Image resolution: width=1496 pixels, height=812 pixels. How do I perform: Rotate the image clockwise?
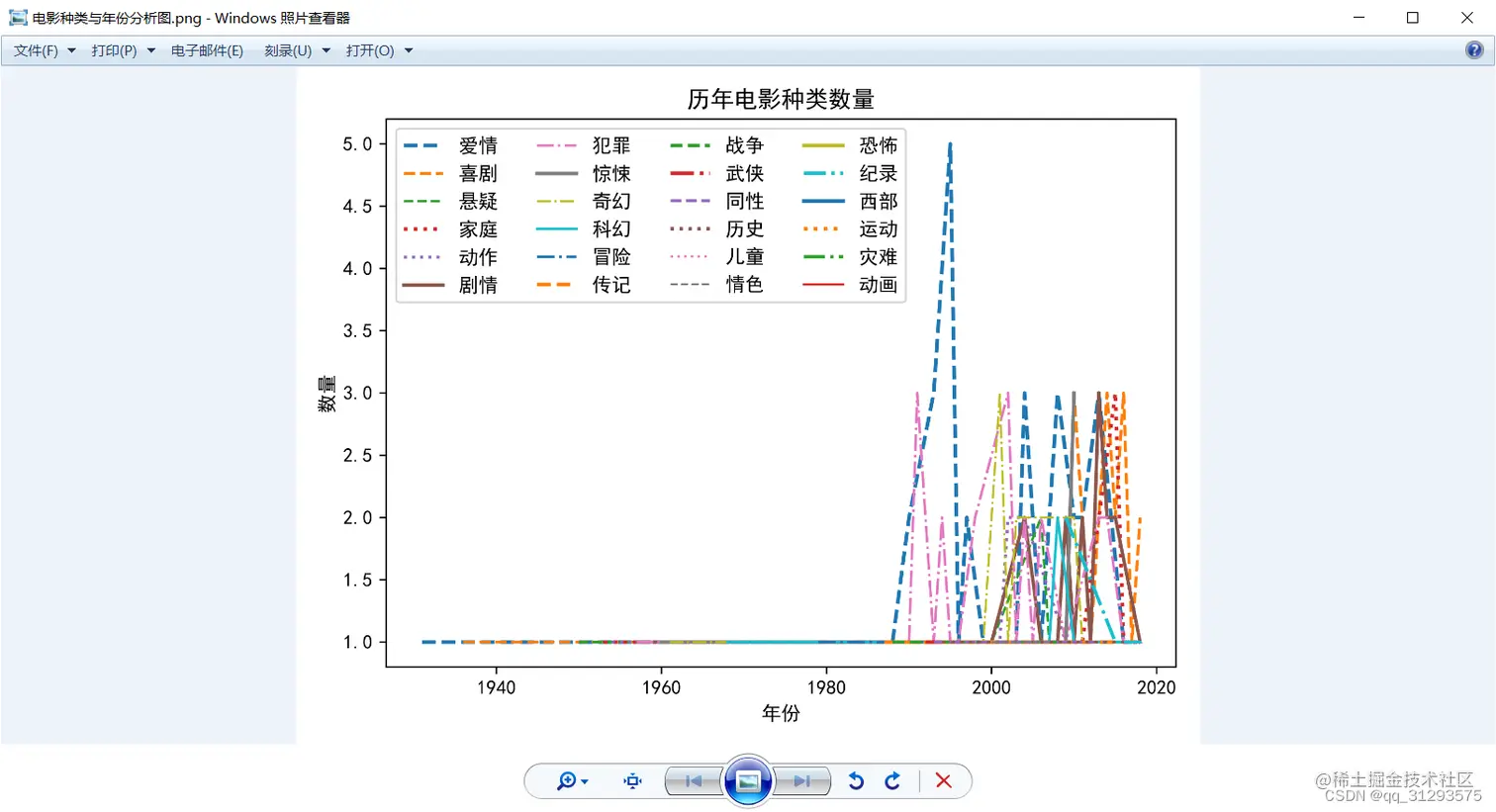coord(892,781)
